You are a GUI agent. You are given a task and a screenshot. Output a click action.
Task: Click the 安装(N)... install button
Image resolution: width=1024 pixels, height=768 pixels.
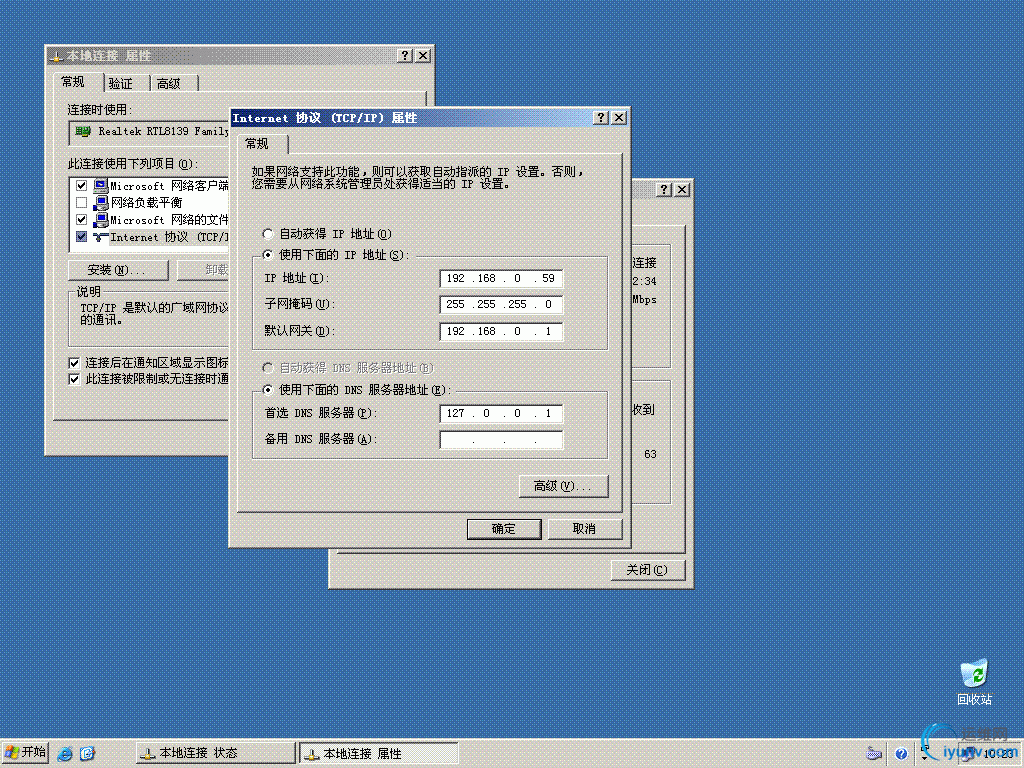[x=118, y=270]
